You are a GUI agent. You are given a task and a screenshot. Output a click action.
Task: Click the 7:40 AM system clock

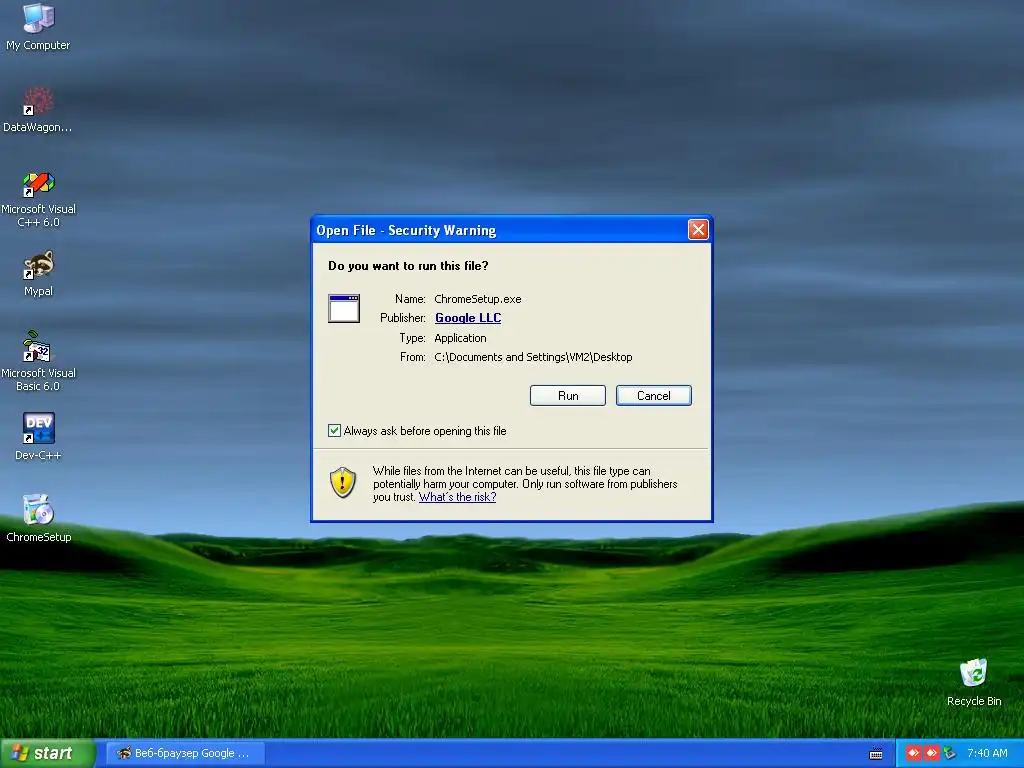[987, 754]
